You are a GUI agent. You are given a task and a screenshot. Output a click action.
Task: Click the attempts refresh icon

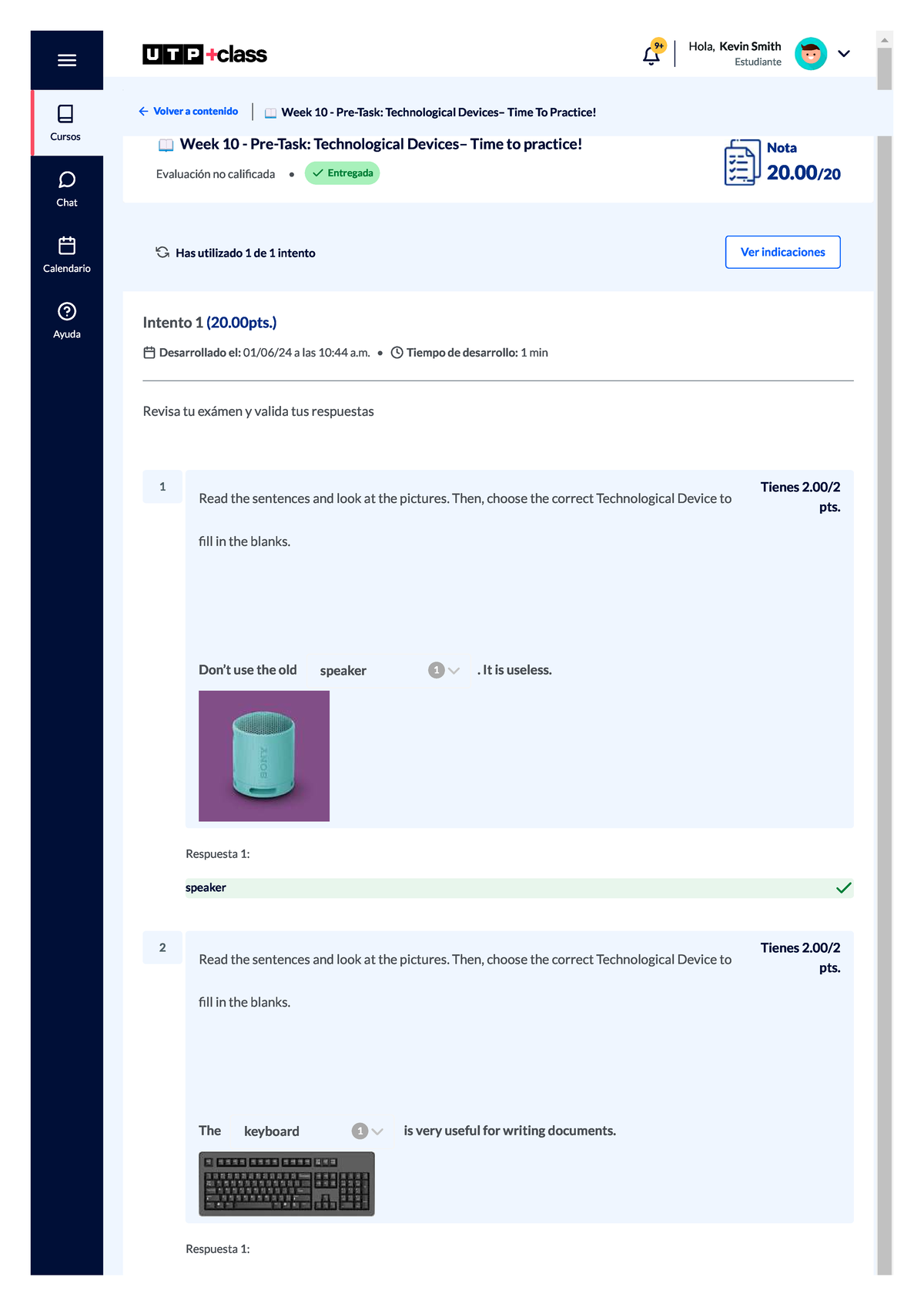coord(162,253)
